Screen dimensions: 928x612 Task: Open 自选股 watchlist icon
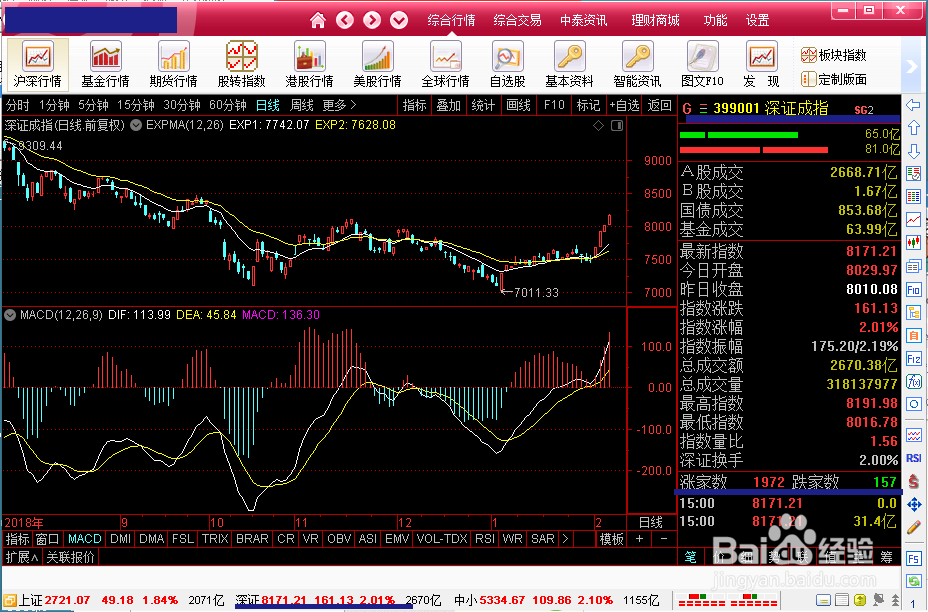pyautogui.click(x=507, y=64)
